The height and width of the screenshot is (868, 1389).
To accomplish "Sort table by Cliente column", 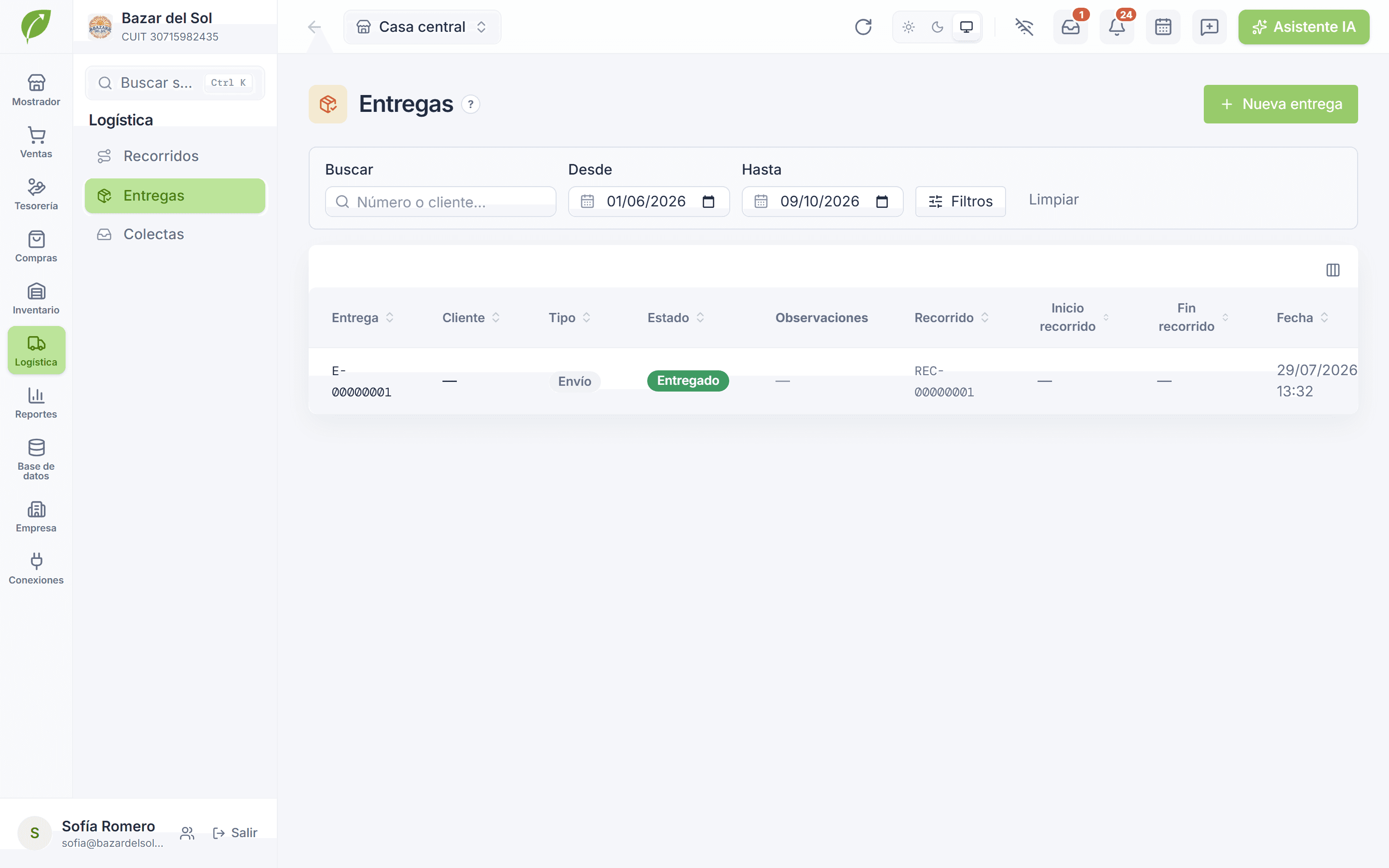I will click(x=471, y=317).
